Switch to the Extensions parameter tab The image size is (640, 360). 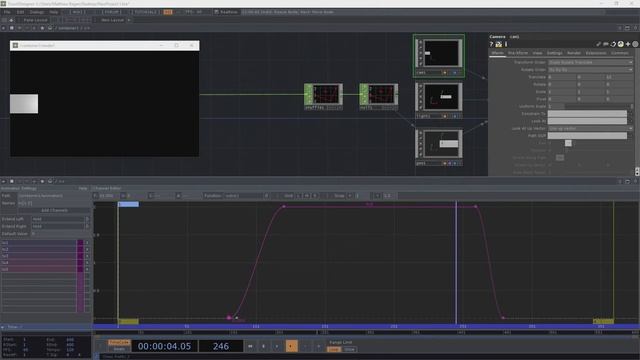tap(596, 53)
